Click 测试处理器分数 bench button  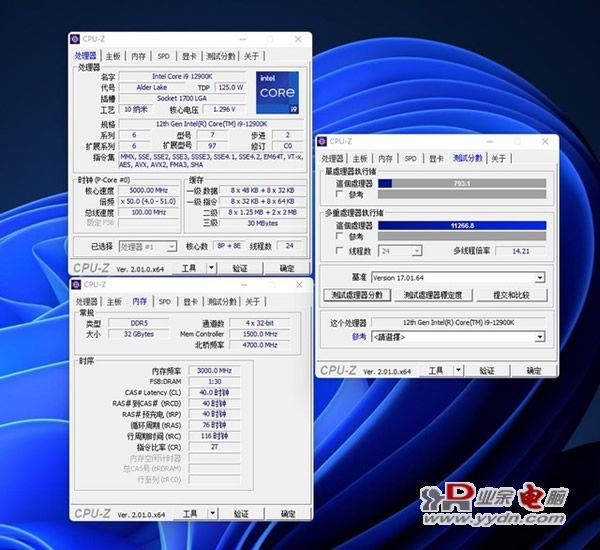(357, 295)
